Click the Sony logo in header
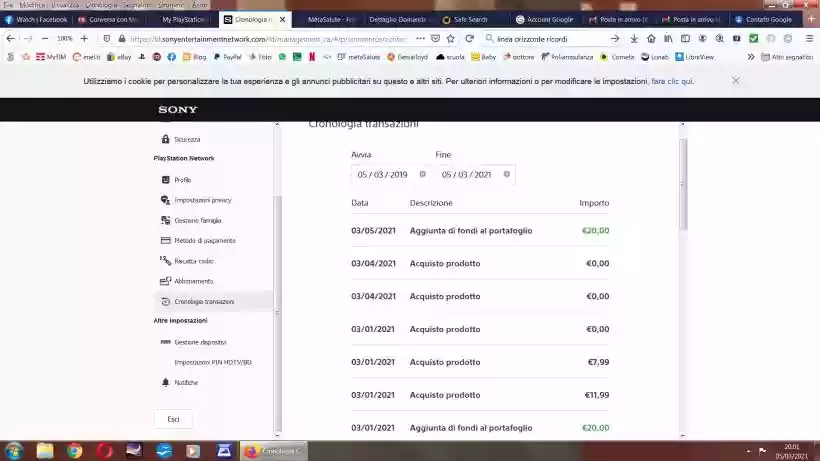 tap(178, 110)
